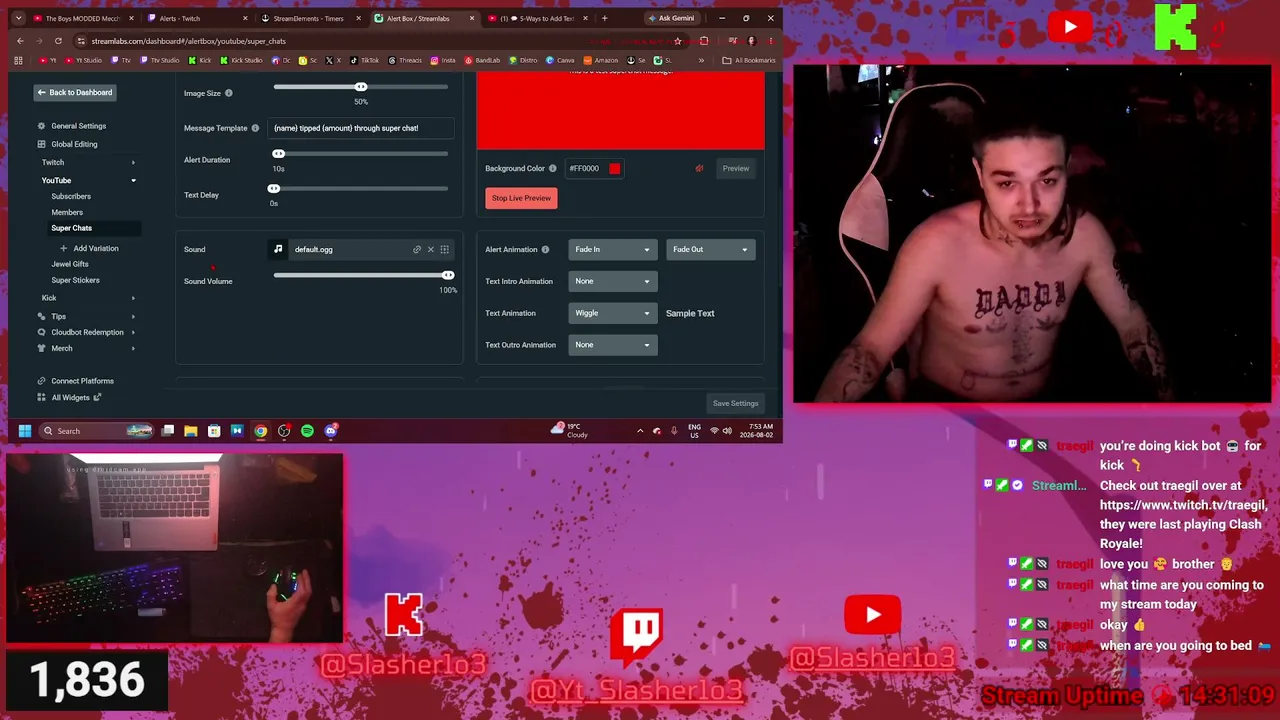Open the sound library grid icon
Screen dimensions: 1280x720
(445, 249)
